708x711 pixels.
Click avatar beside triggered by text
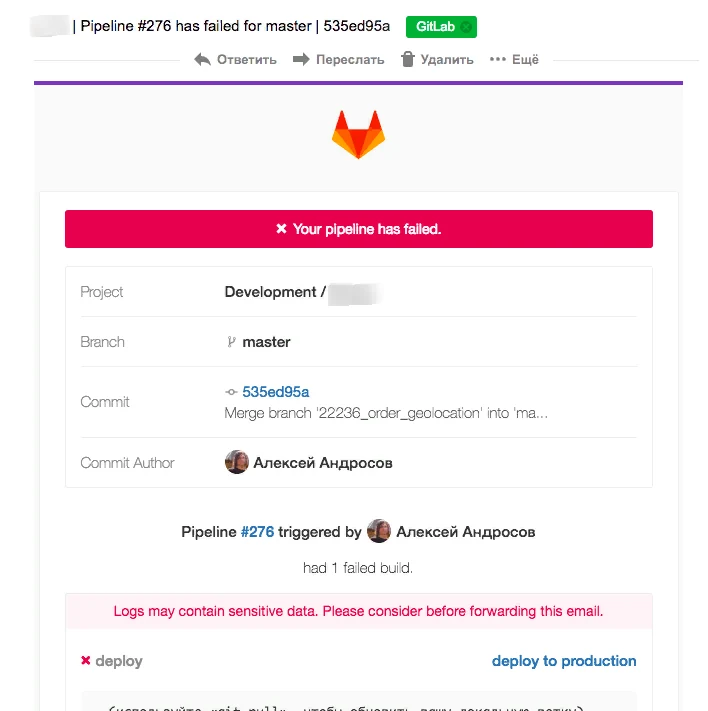379,531
